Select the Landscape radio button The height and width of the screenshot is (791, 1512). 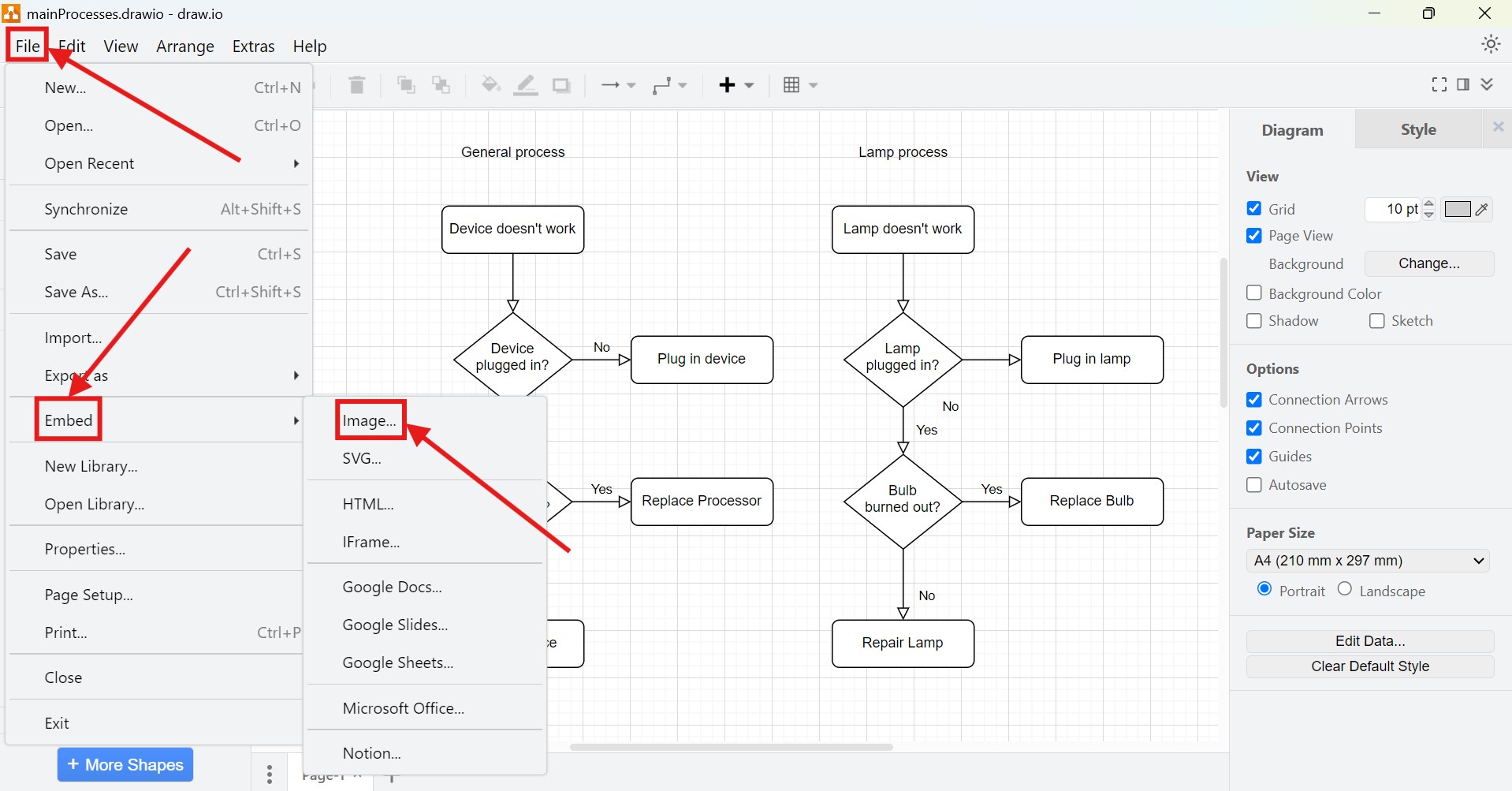[x=1345, y=589]
